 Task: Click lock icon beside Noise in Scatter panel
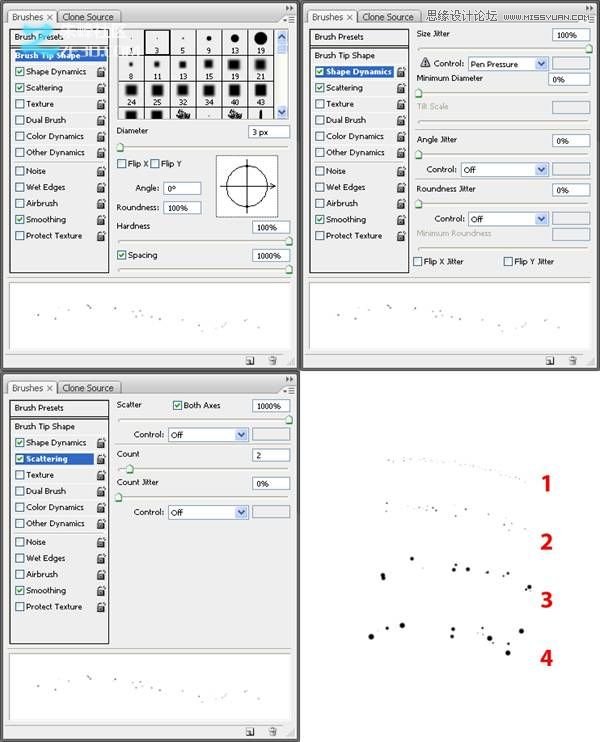101,542
